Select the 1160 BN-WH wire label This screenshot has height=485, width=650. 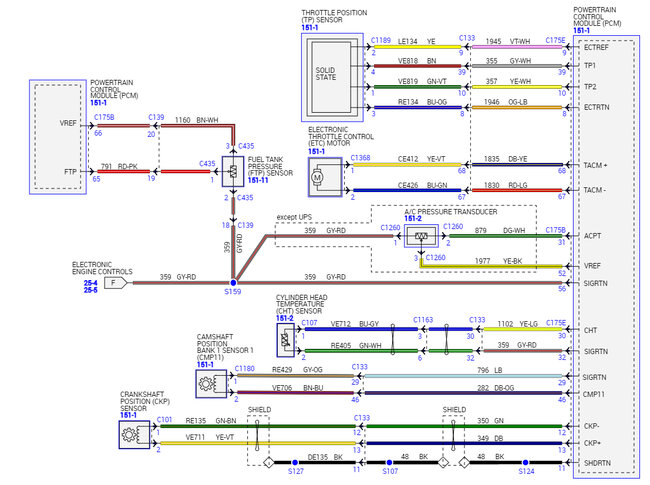196,120
